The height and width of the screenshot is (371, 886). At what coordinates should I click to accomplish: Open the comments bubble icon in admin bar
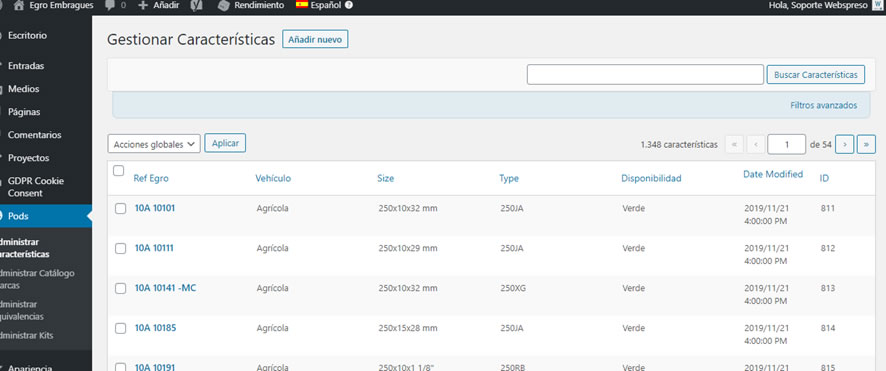pos(110,6)
